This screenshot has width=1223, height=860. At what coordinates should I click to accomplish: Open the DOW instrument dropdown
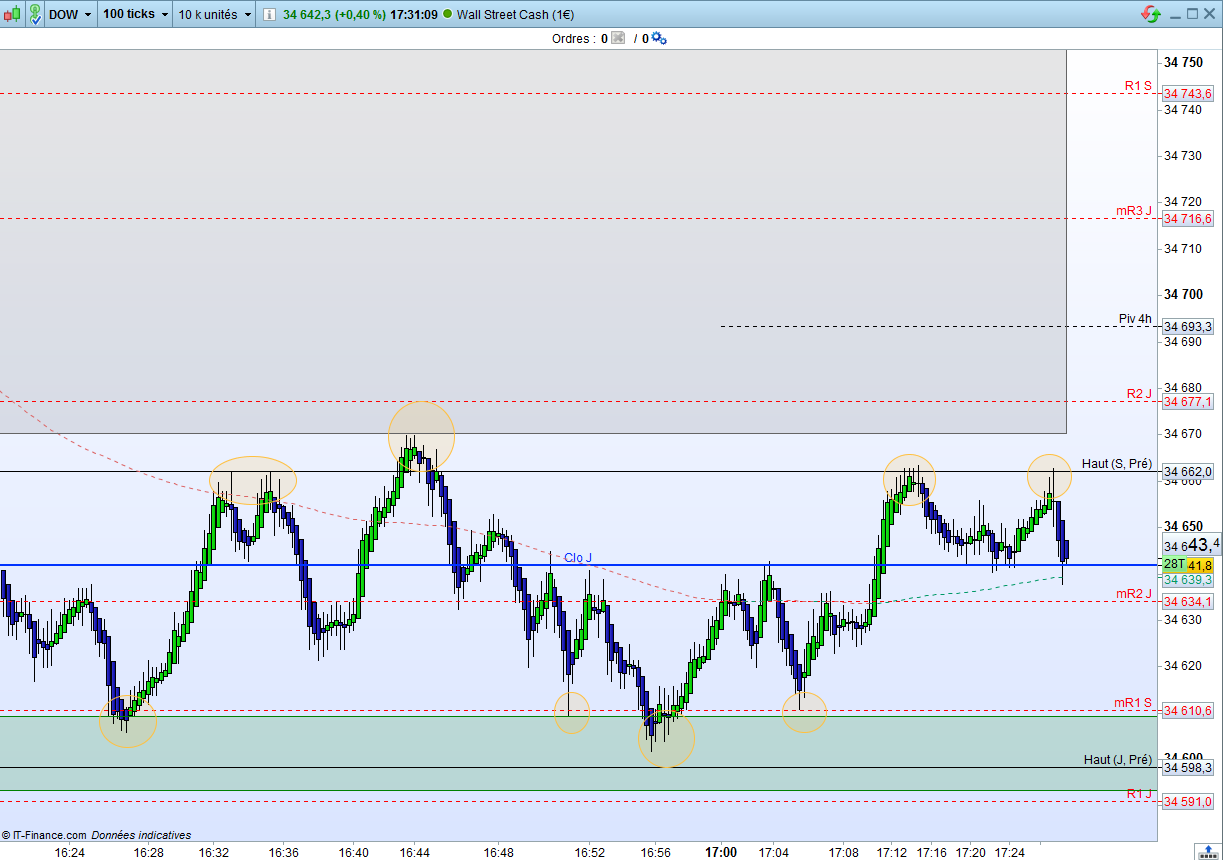pos(70,14)
